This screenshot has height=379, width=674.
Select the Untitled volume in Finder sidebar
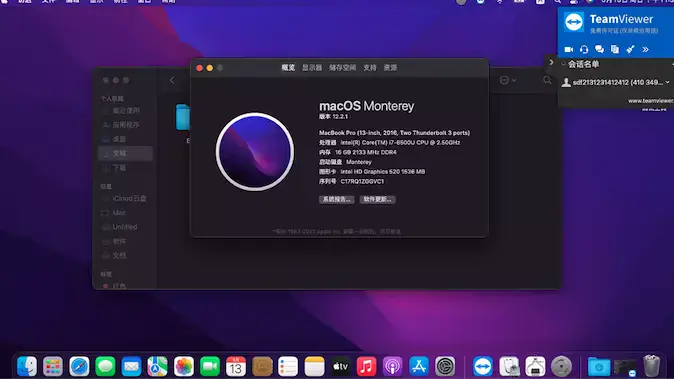point(125,227)
